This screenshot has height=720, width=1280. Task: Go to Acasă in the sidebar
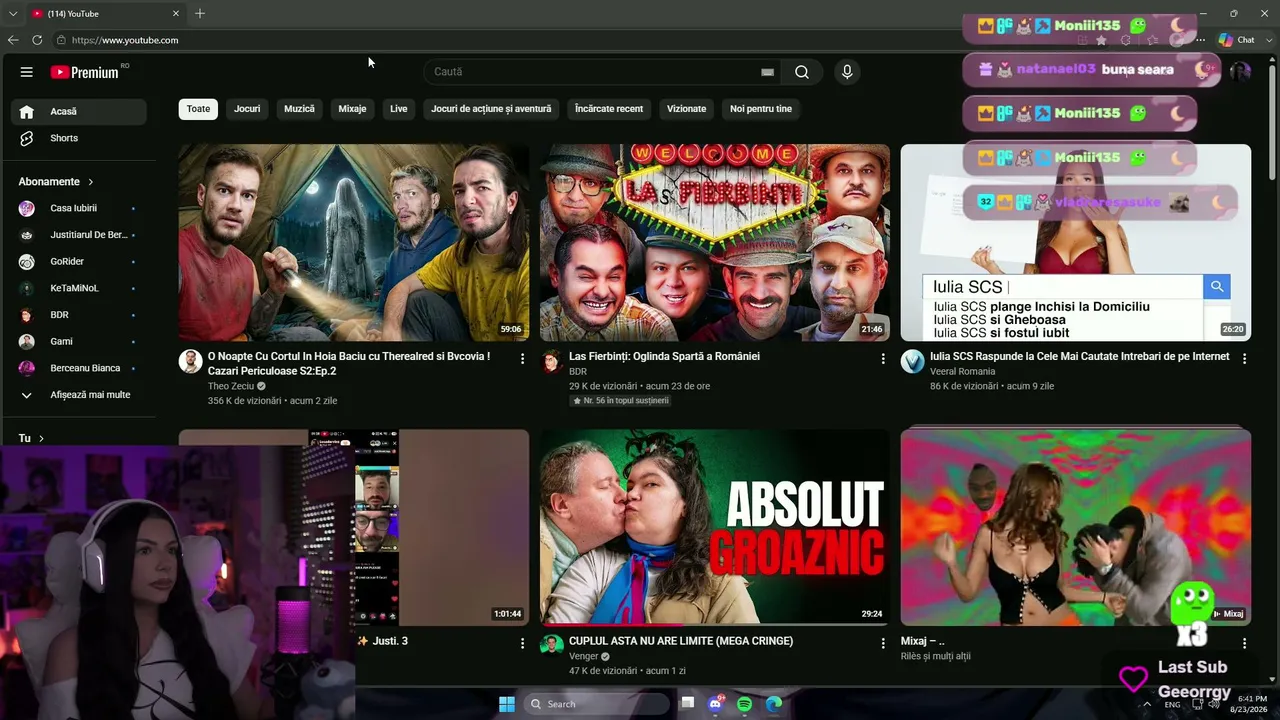(78, 112)
